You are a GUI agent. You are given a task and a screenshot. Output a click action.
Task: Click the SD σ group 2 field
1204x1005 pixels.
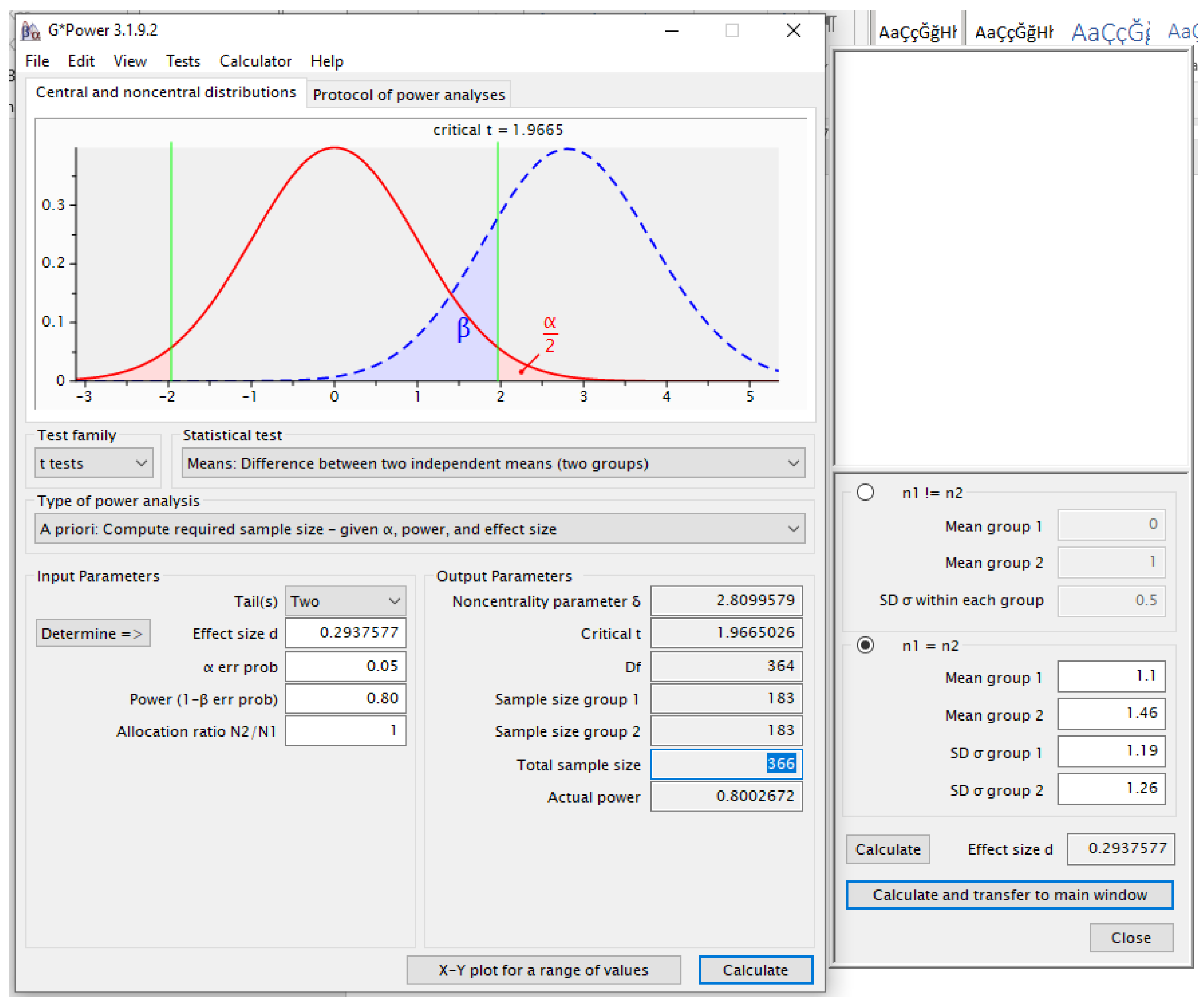[x=1112, y=790]
